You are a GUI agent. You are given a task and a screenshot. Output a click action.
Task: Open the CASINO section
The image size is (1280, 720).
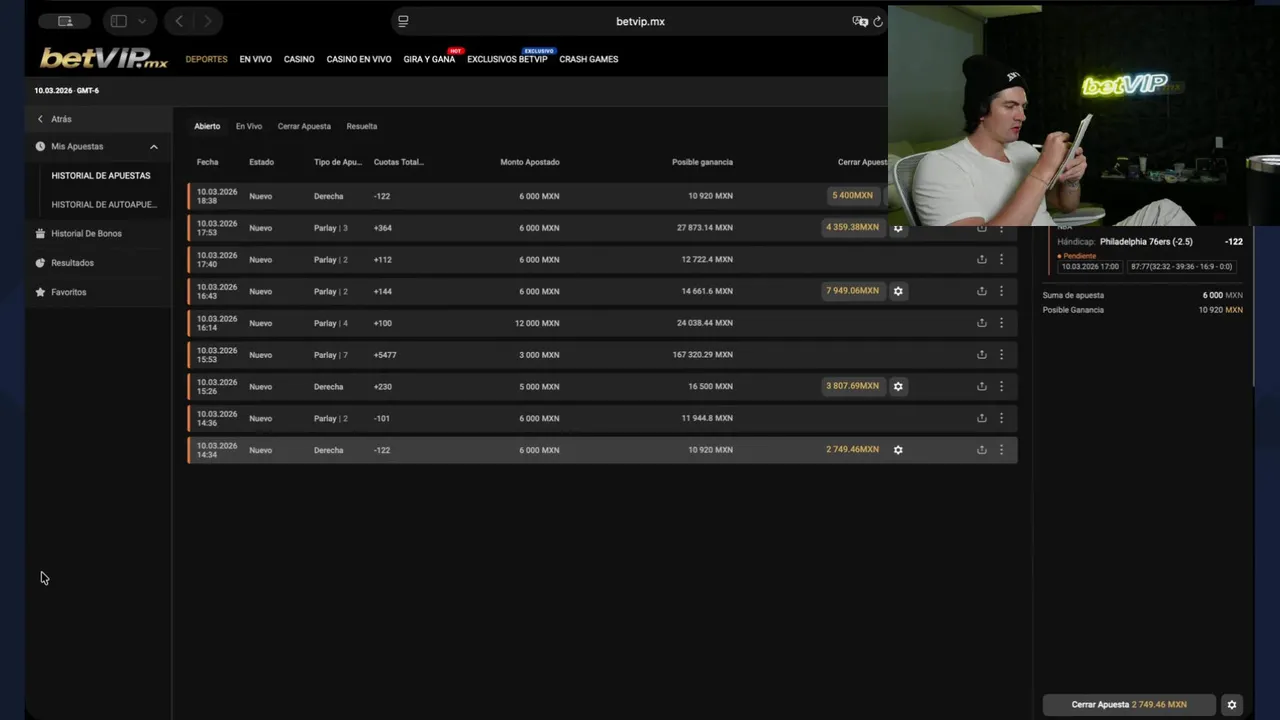299,59
